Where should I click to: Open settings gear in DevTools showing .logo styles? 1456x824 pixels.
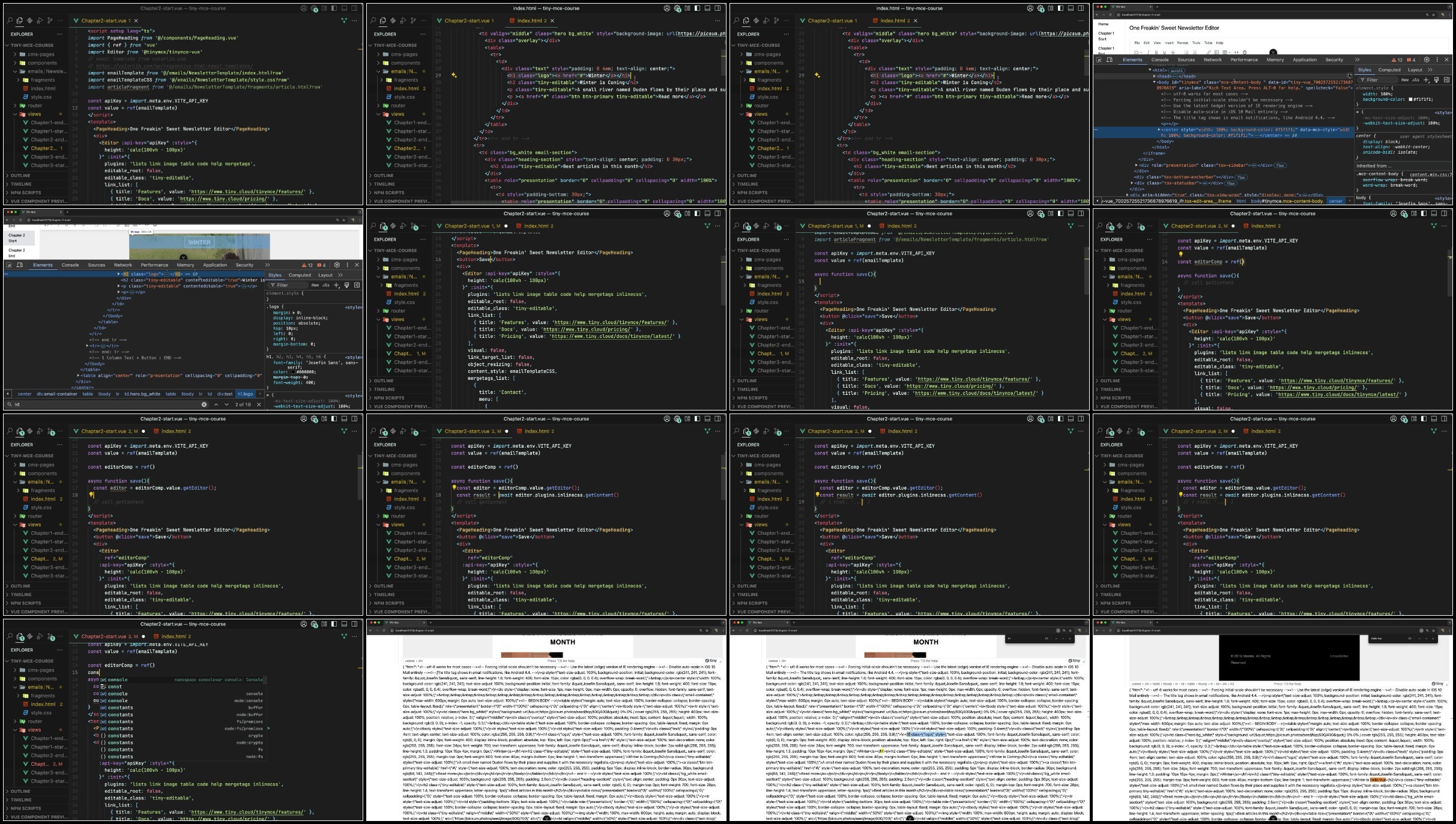coord(337,265)
